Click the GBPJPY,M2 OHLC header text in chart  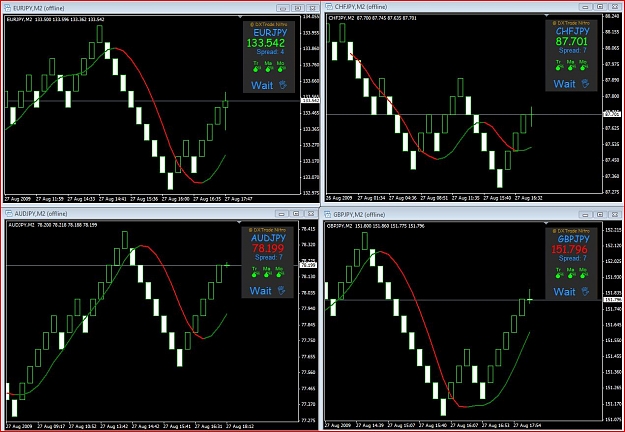375,226
